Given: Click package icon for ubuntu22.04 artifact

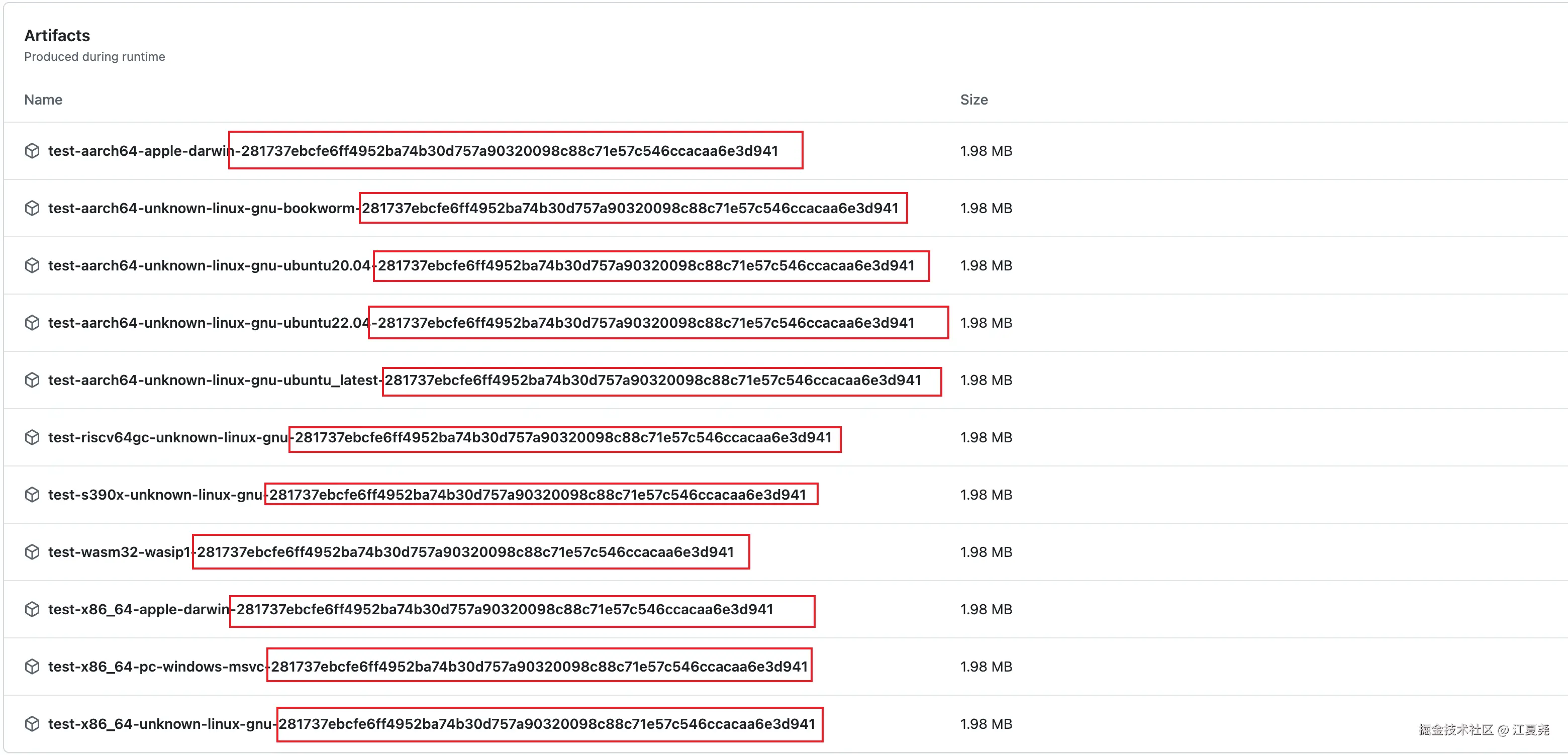Looking at the screenshot, I should [x=32, y=323].
